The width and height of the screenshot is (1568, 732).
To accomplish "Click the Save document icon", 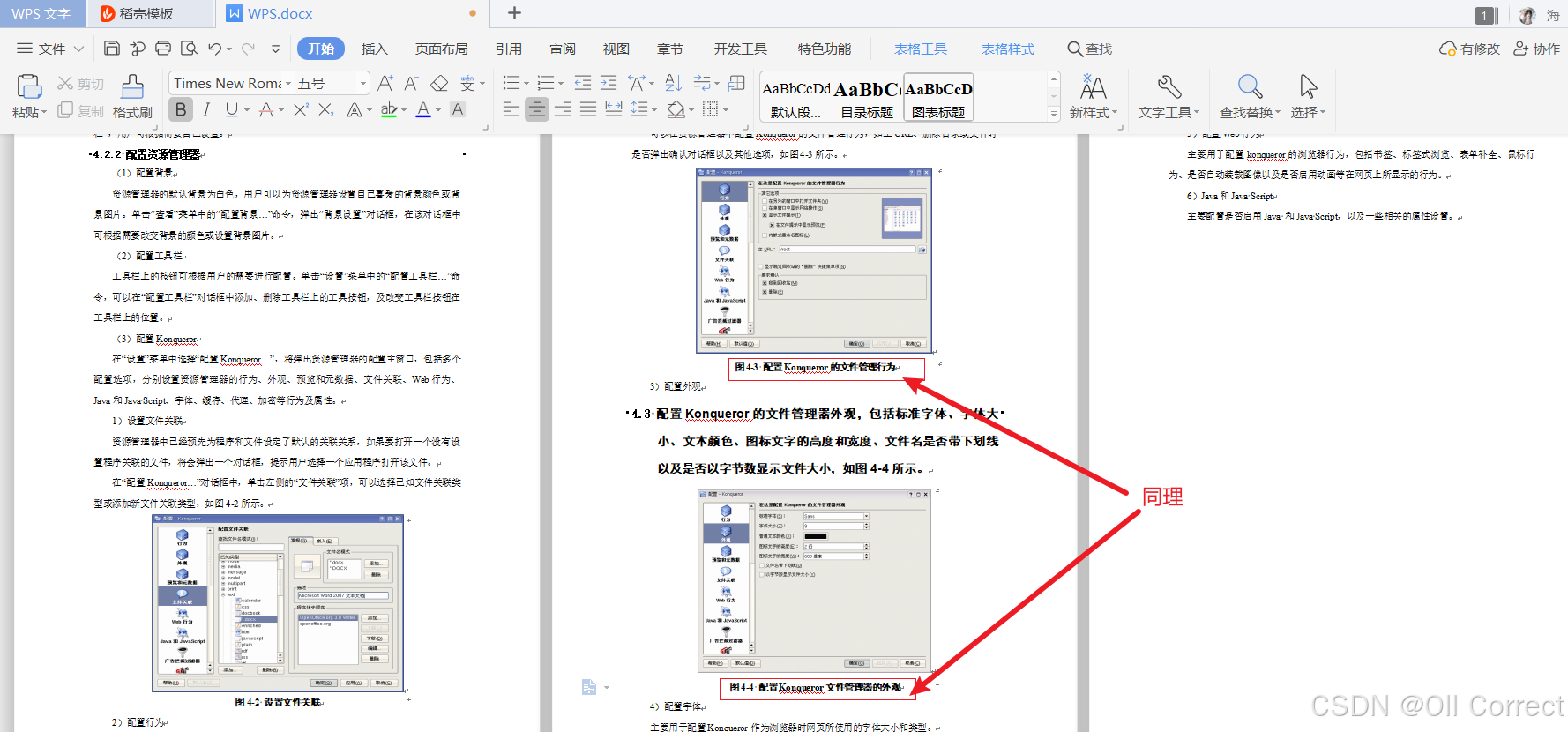I will click(x=112, y=49).
